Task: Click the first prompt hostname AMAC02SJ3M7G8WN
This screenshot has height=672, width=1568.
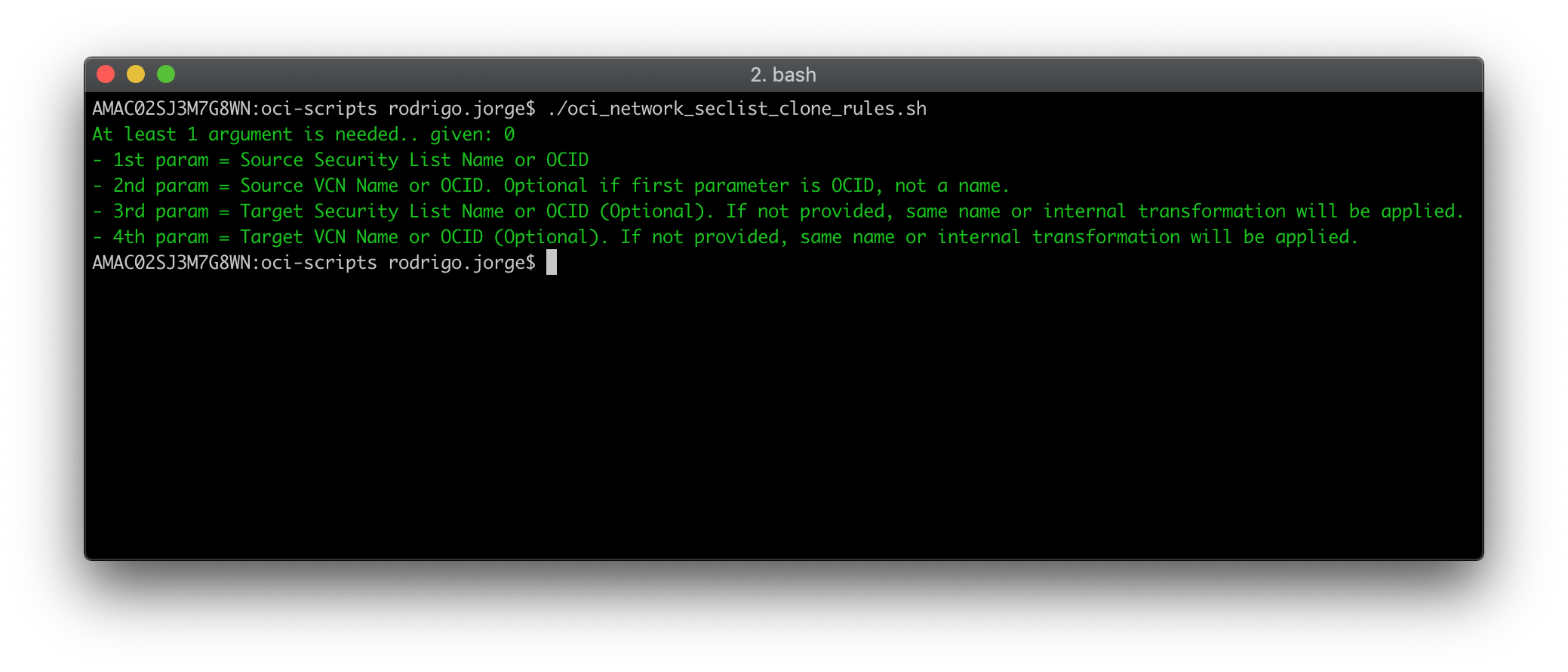Action: (171, 109)
